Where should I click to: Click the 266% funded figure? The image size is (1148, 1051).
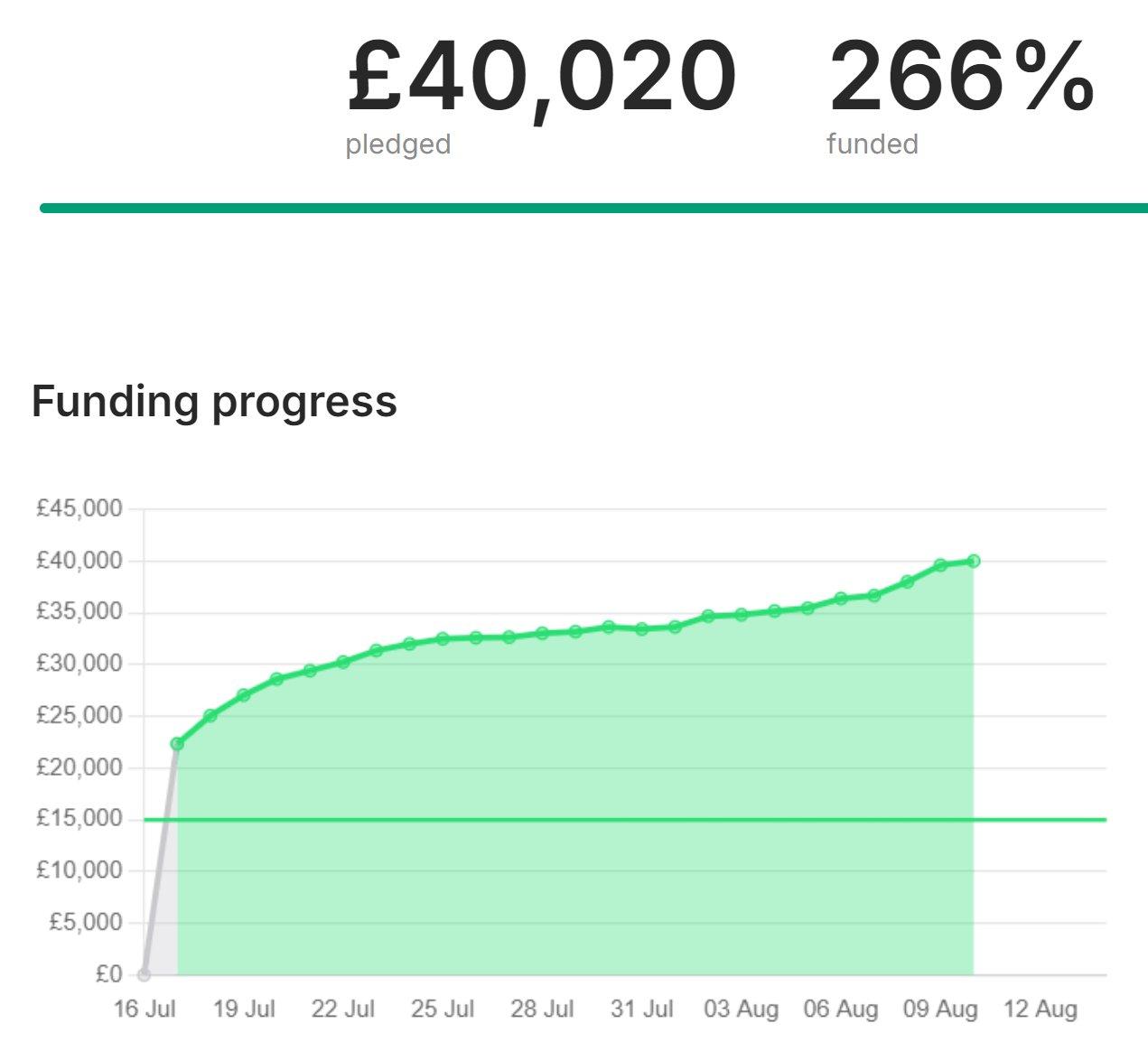coord(961,78)
